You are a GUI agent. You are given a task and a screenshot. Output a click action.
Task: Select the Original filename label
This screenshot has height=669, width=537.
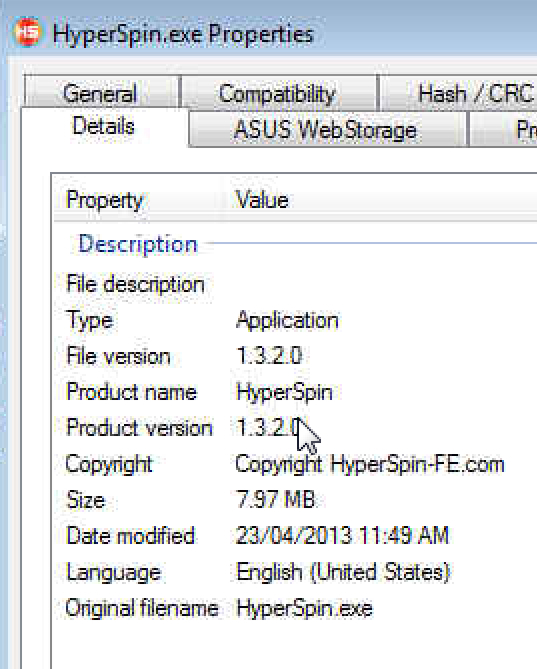point(142,608)
